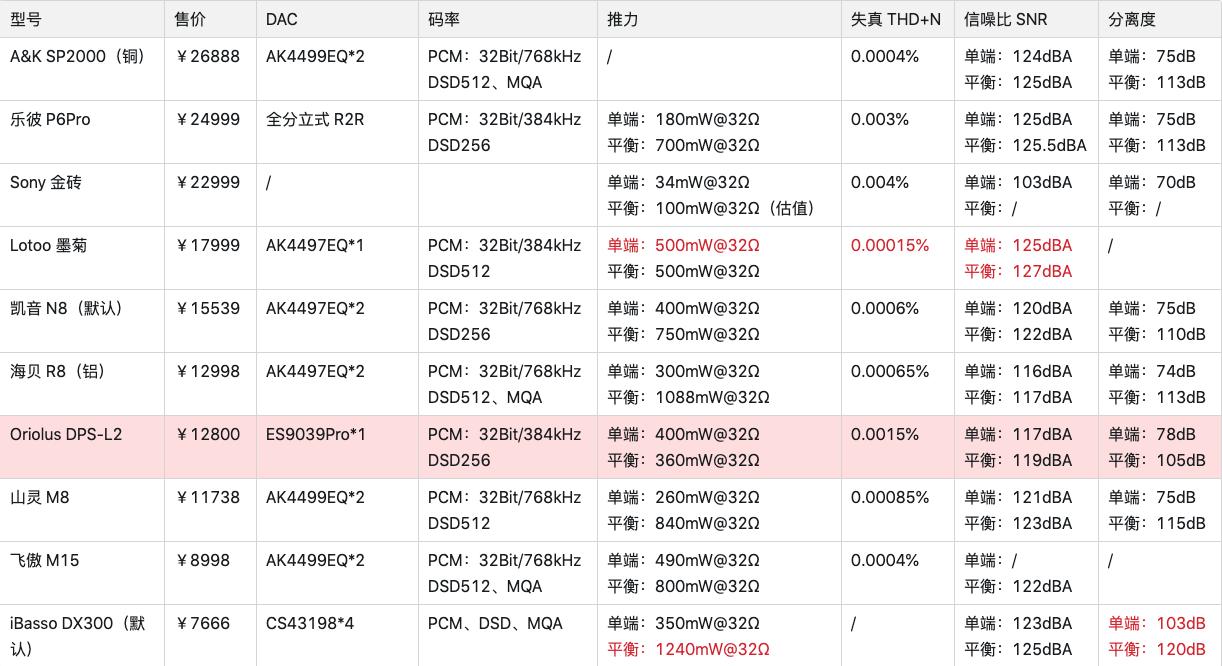The height and width of the screenshot is (666, 1222).
Task: Click the highlighted Oriolus DPS-L2 cell
Action: [x=66, y=435]
